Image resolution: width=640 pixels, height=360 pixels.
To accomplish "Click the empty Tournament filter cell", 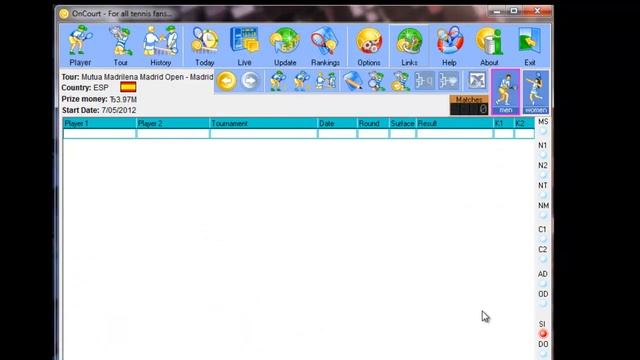I will 264,134.
